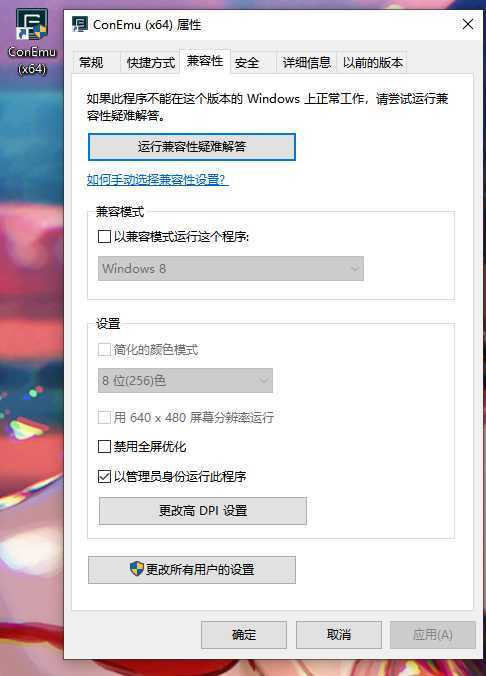The height and width of the screenshot is (676, 486).
Task: Open the Windows 8 compatibility dropdown
Action: tap(231, 269)
